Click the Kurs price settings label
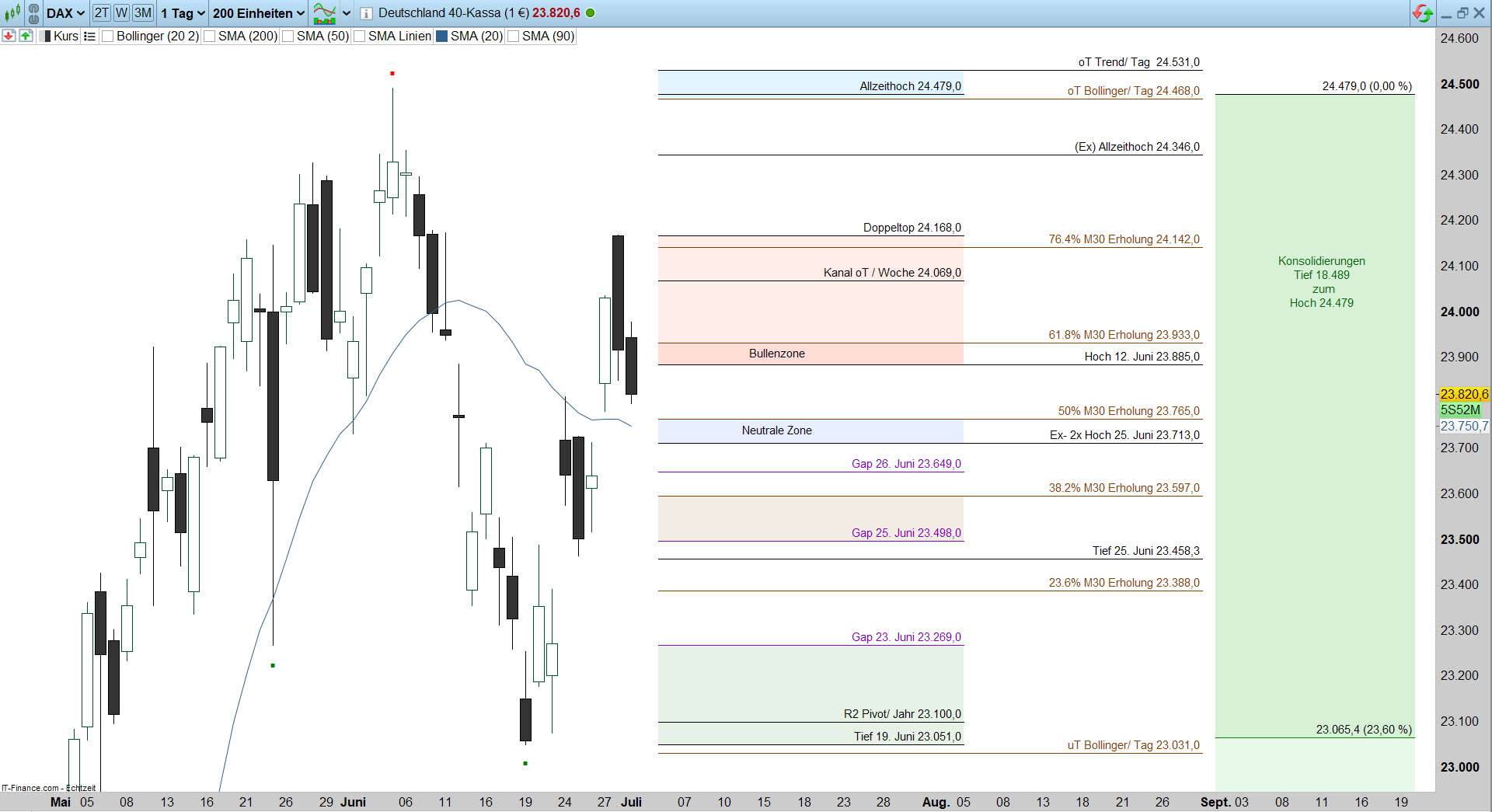This screenshot has height=812, width=1492. (66, 36)
